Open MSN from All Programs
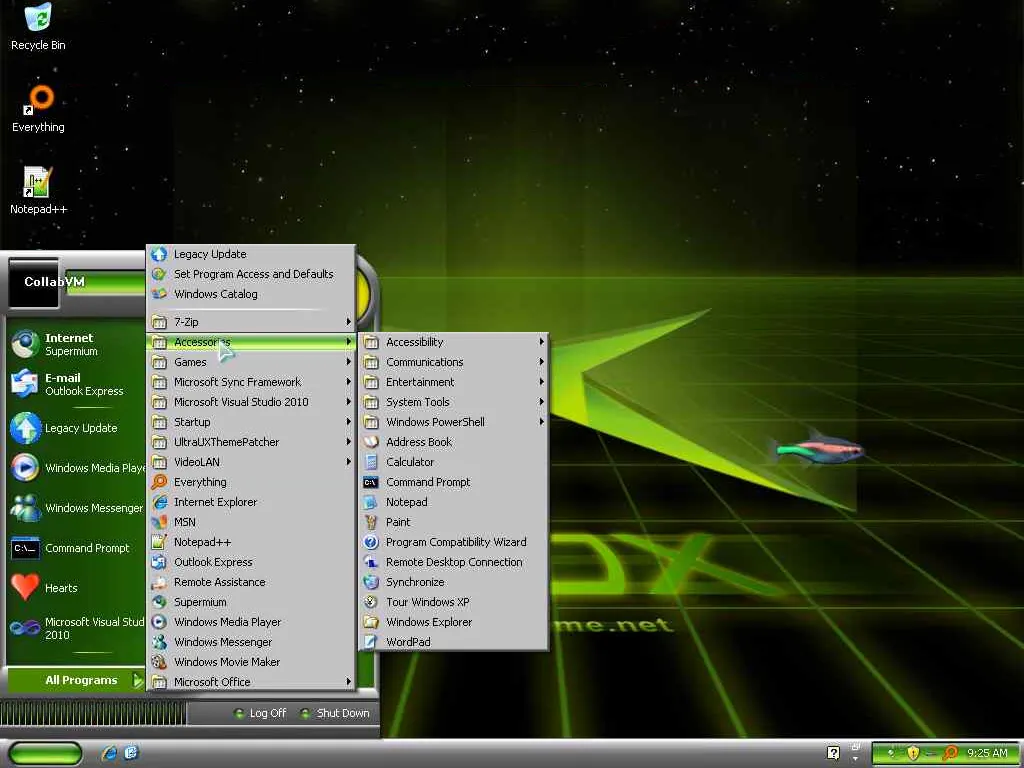 tap(251, 522)
